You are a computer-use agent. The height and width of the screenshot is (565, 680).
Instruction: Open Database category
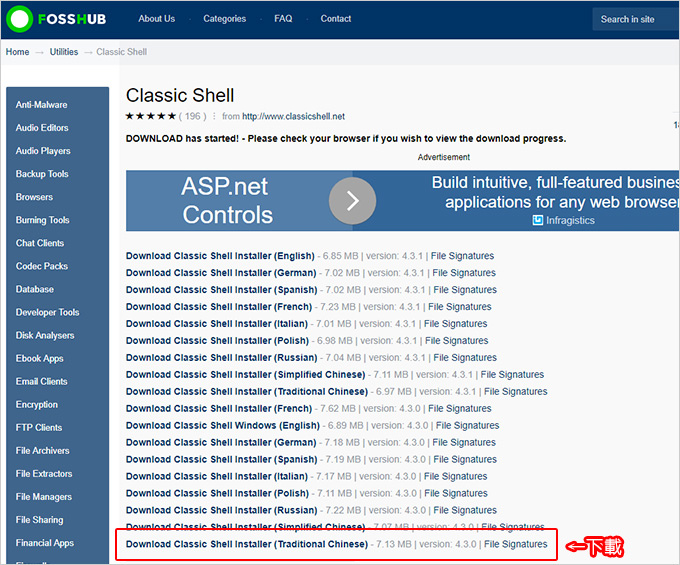coord(35,289)
